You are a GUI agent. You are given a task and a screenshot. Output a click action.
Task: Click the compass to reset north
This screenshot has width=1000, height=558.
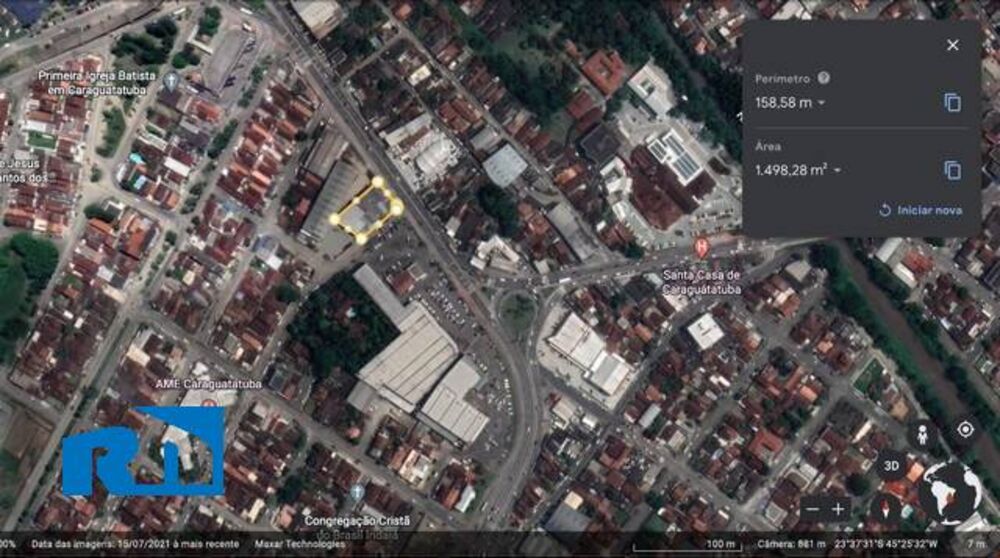pyautogui.click(x=885, y=509)
